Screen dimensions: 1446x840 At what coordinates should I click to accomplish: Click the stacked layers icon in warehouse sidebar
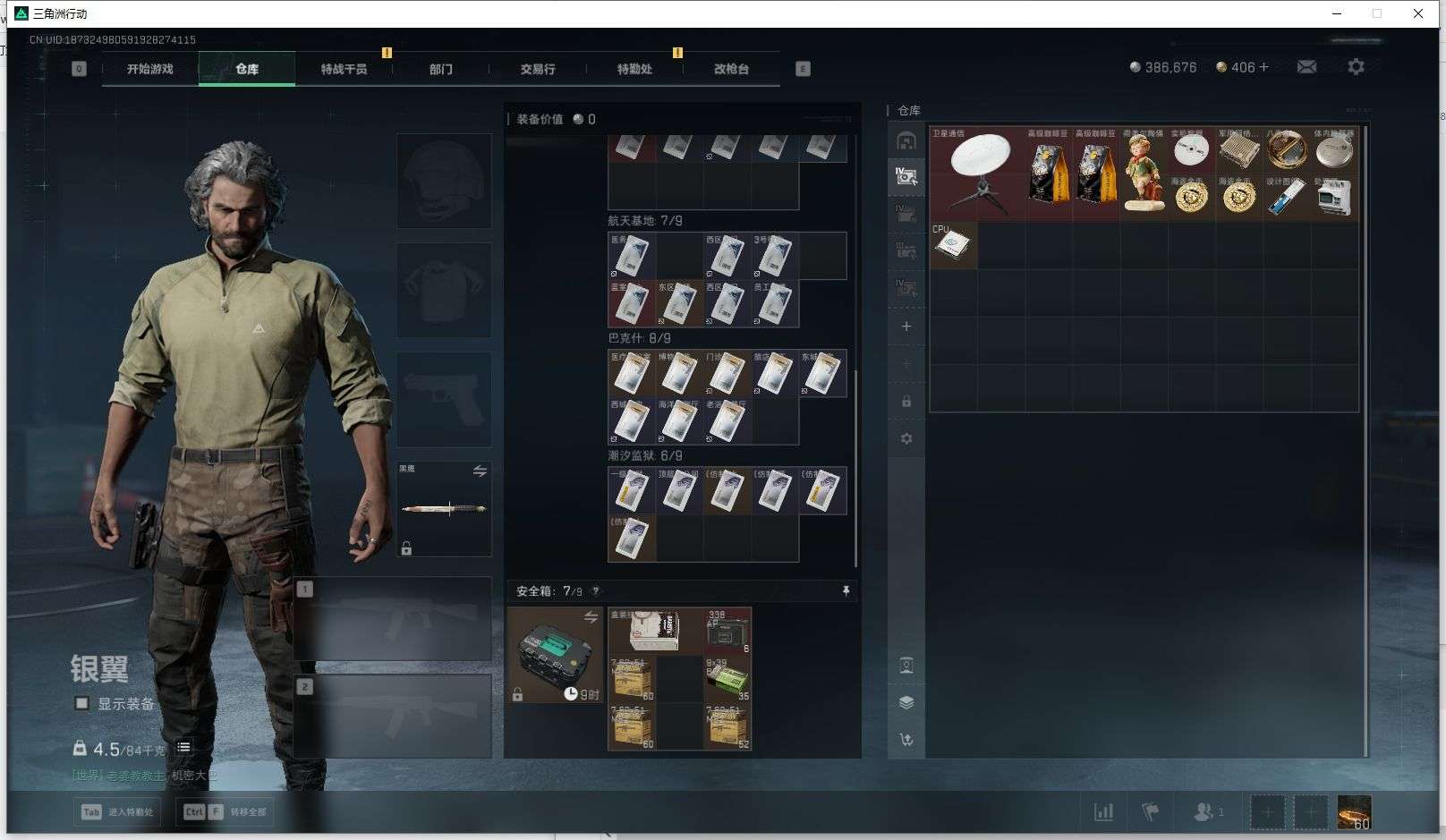pyautogui.click(x=906, y=702)
